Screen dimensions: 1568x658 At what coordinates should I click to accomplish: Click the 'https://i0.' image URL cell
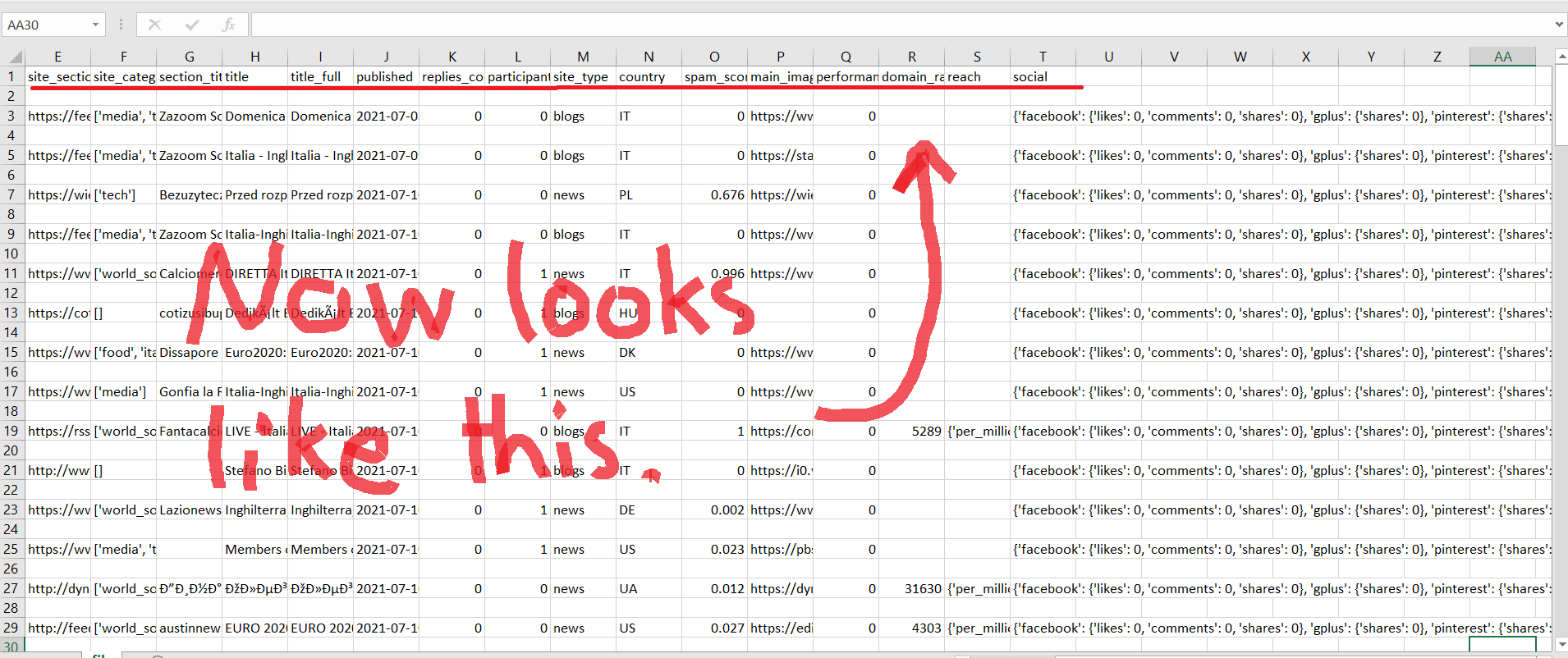[780, 470]
